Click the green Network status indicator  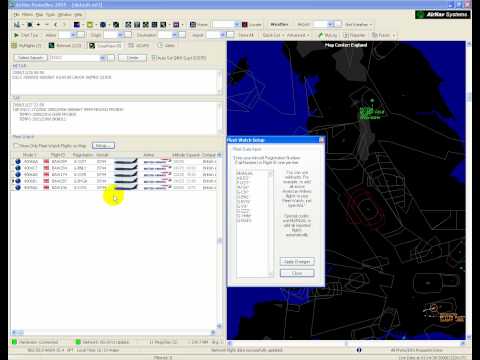coord(78,342)
